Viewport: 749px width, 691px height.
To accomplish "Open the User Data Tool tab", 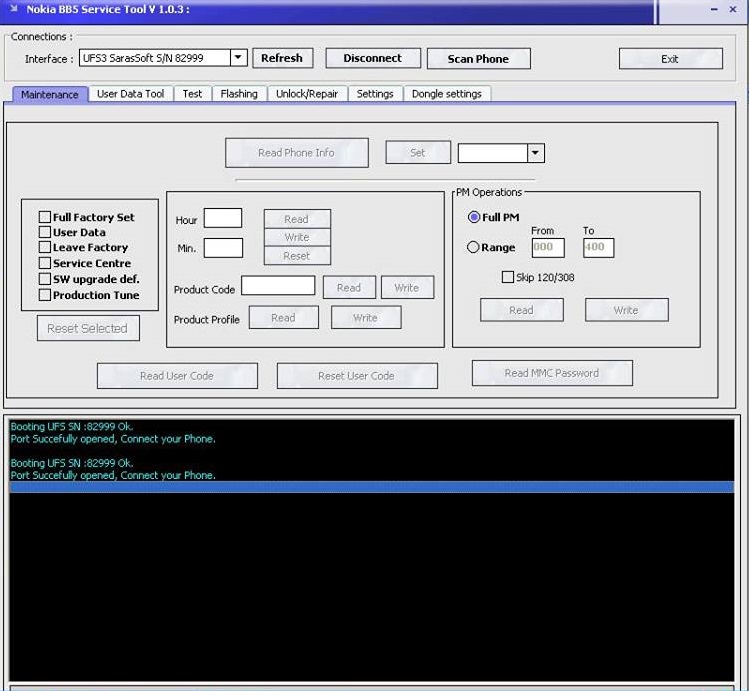I will [x=131, y=94].
